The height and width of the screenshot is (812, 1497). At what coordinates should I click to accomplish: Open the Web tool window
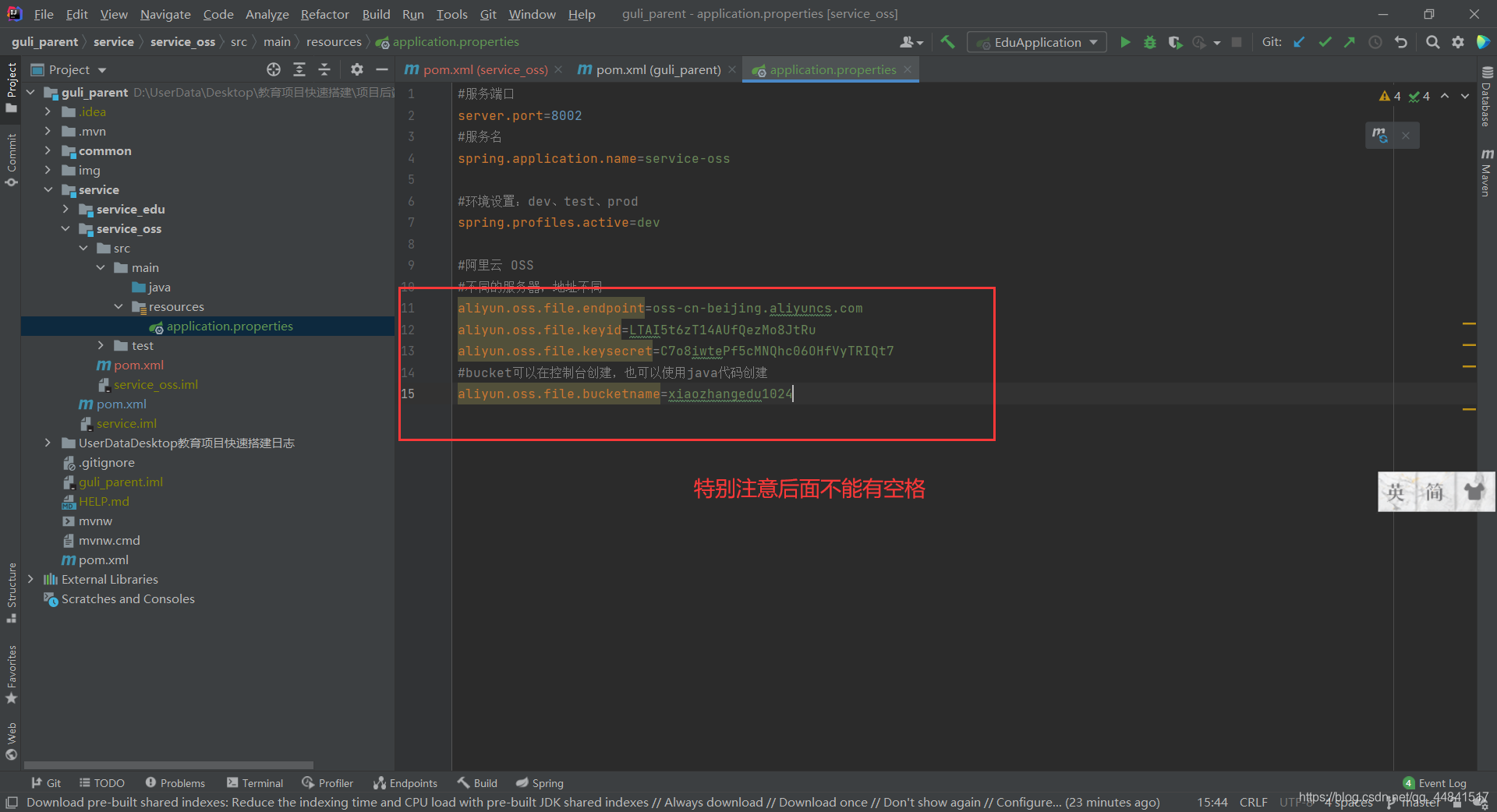tap(11, 741)
